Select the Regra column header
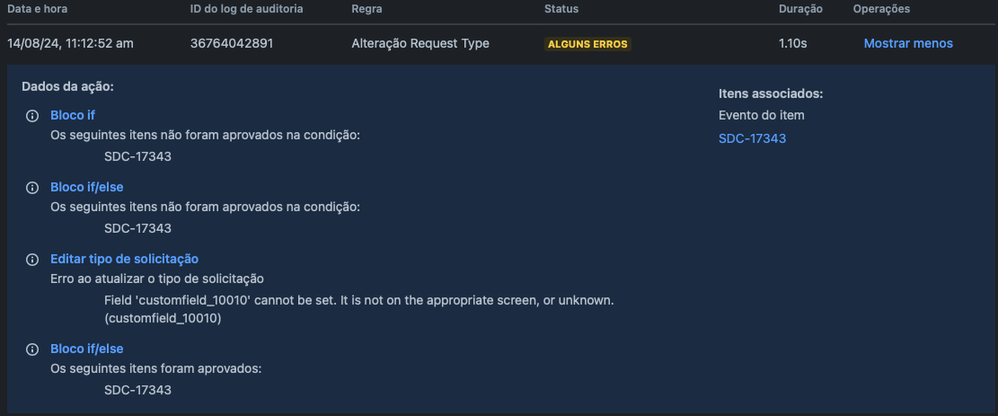 coord(366,9)
